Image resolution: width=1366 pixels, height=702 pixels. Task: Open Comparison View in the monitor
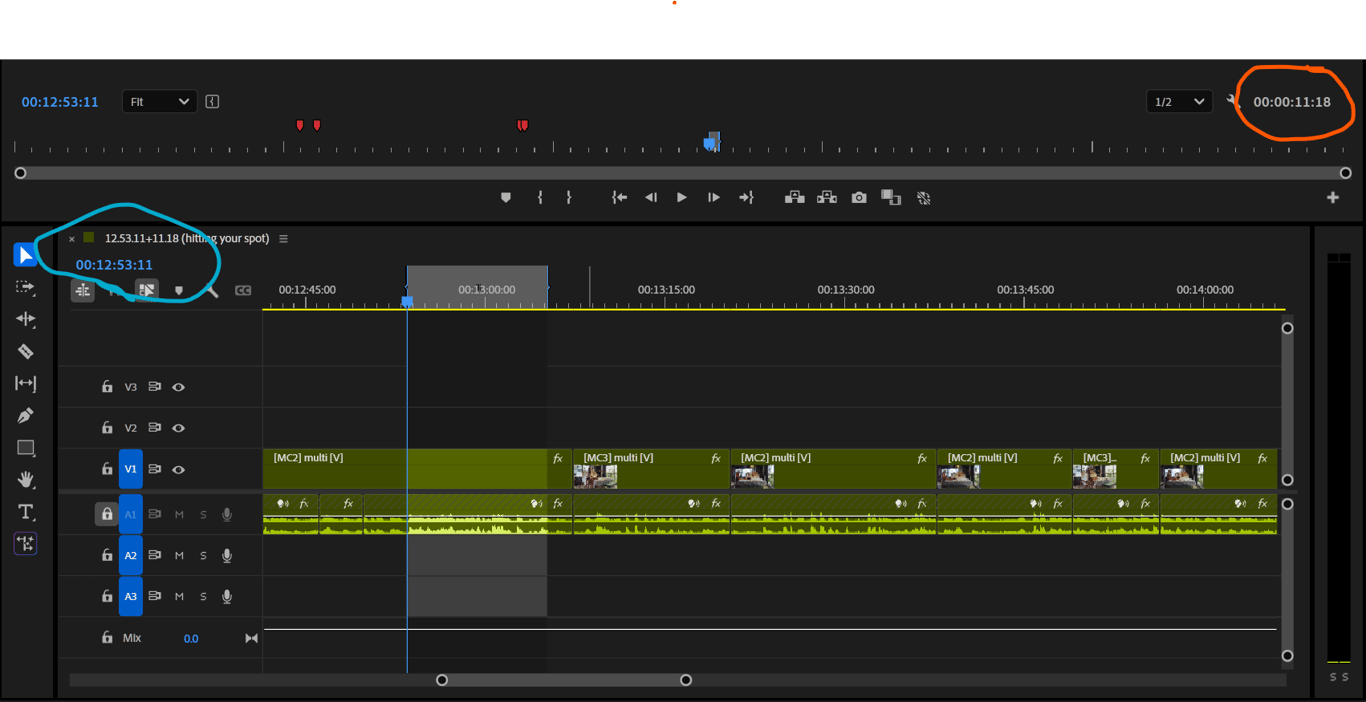[x=891, y=198]
